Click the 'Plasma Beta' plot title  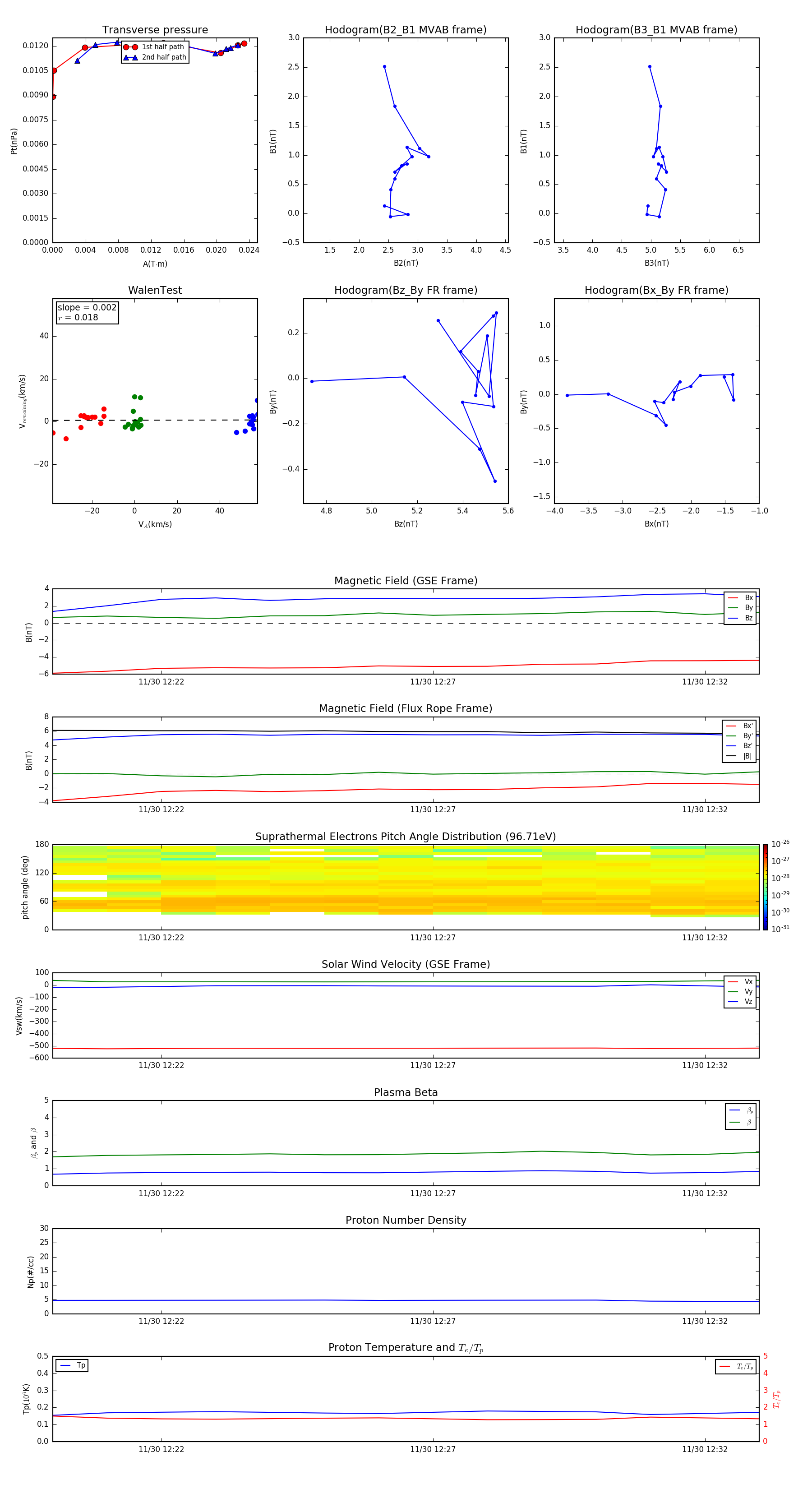[x=406, y=1093]
